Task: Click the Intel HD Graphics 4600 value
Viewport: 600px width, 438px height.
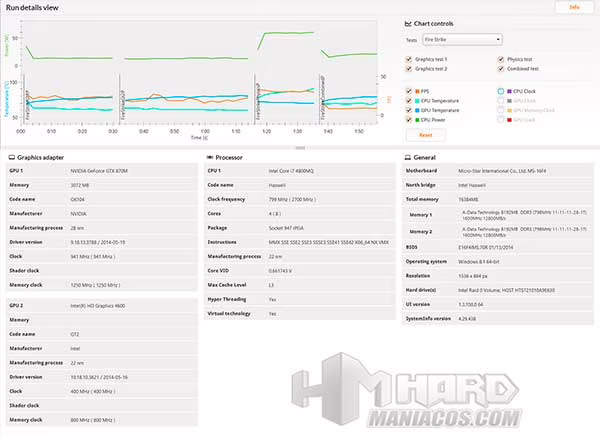Action: (x=98, y=306)
